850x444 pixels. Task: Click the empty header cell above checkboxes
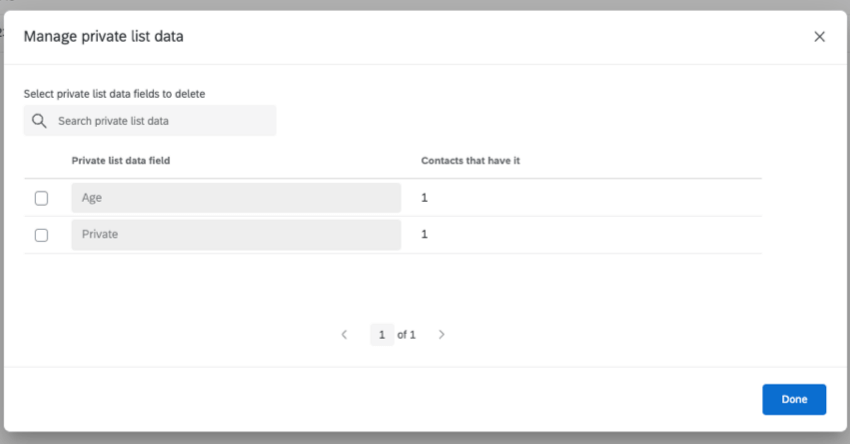click(x=41, y=160)
